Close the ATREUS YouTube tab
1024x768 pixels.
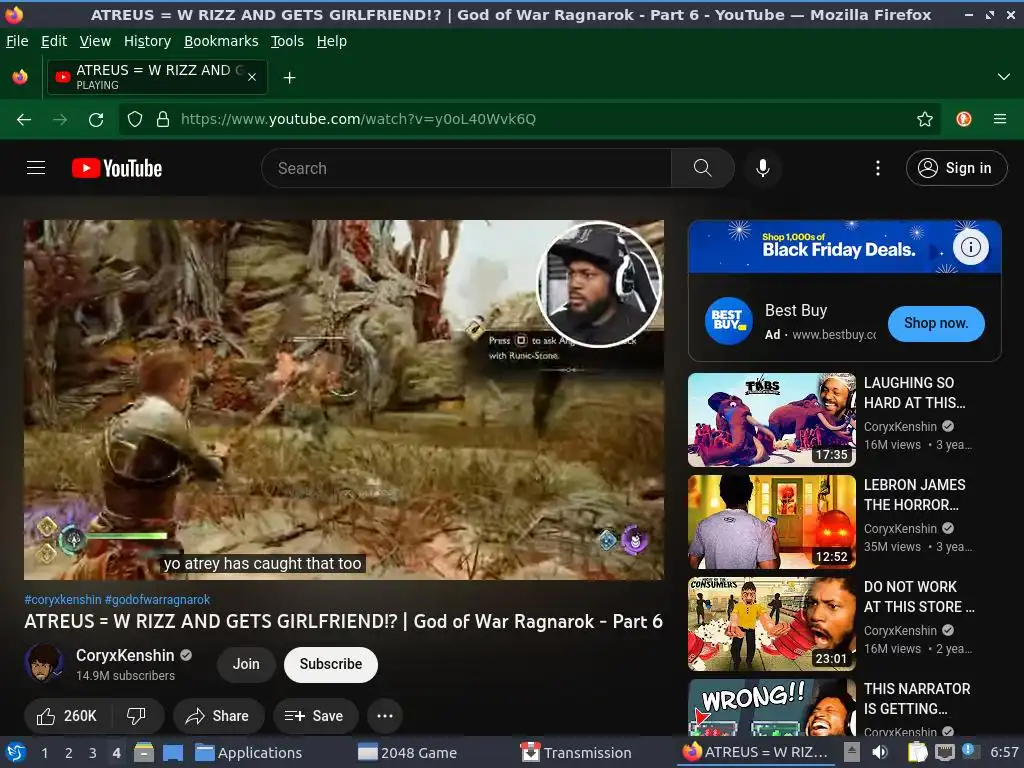(252, 77)
